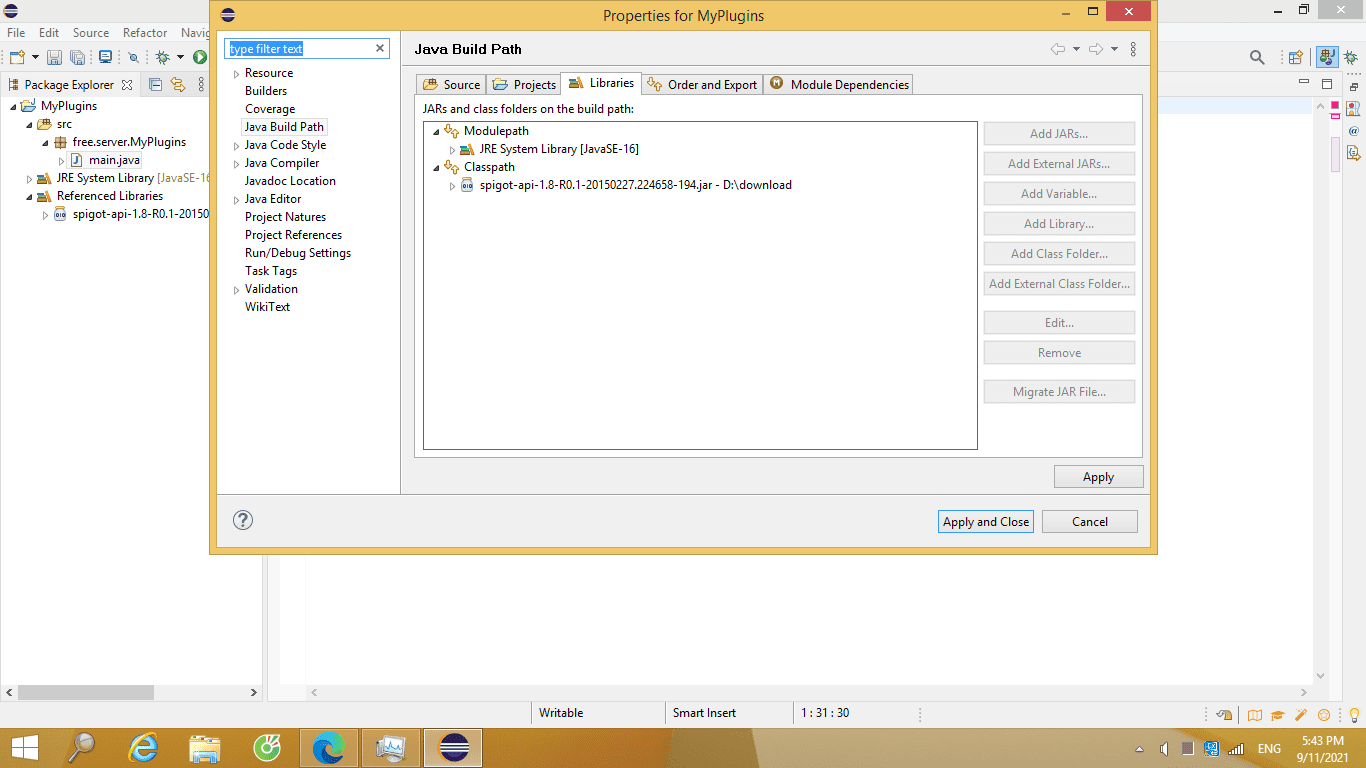Open the terminal monitor icon in Eclipse toolbar
Viewport: 1366px width, 768px height.
tap(105, 58)
